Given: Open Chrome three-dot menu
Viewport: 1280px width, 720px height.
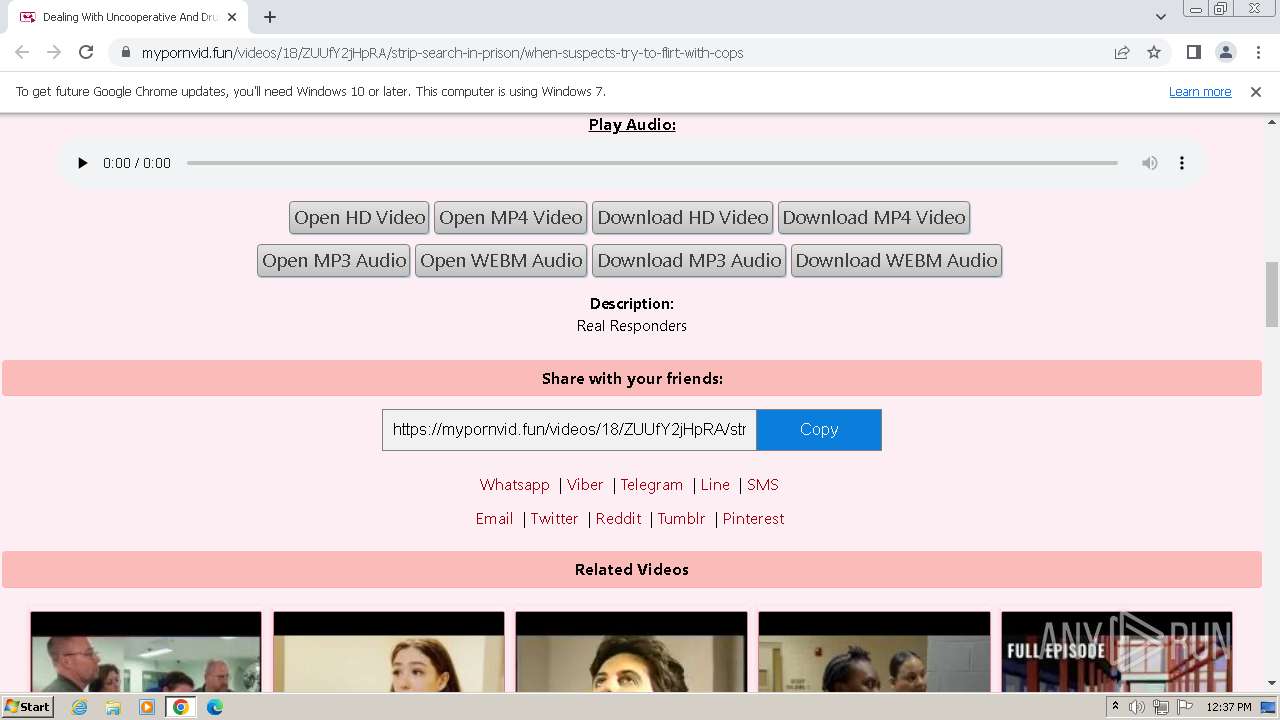Looking at the screenshot, I should (1258, 53).
